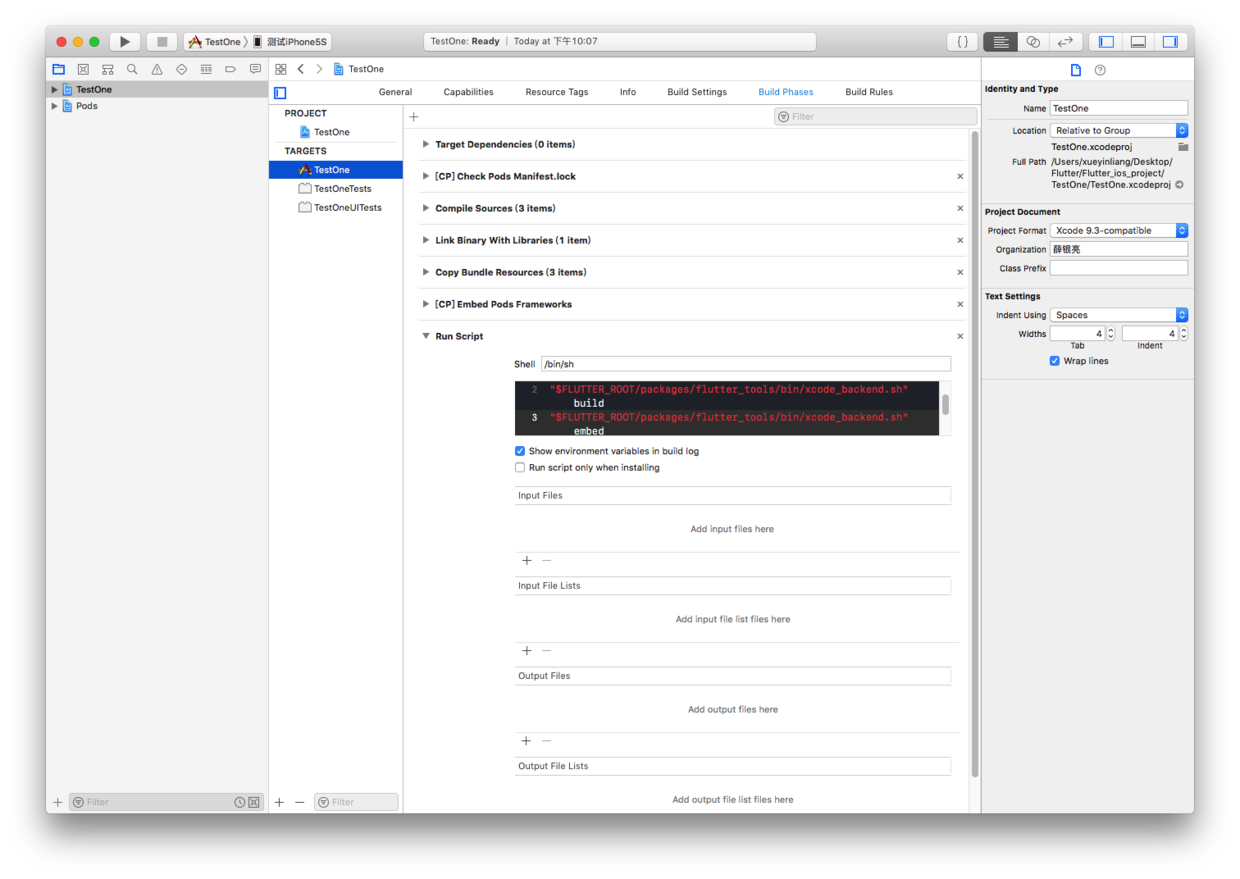
Task: Expand Copy Bundle Resources phase
Action: coord(426,272)
